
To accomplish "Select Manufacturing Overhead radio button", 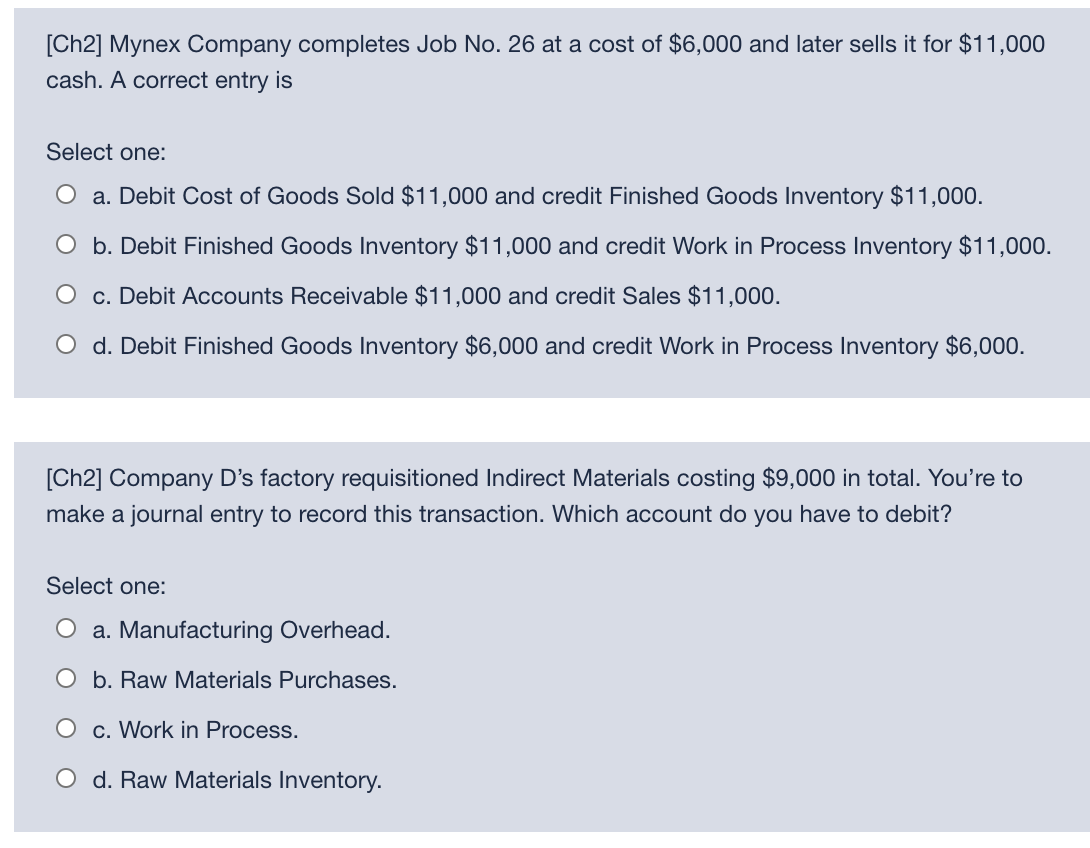I will point(66,628).
